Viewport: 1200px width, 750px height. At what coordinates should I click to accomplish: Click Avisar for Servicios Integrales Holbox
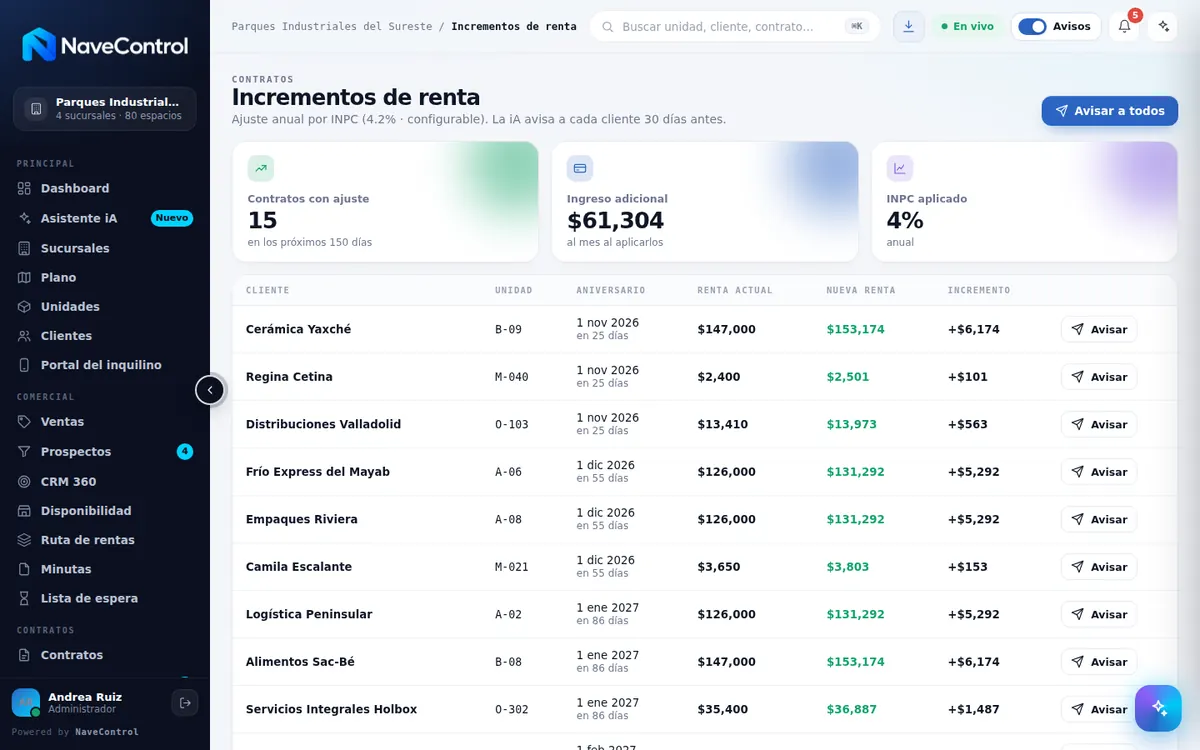point(1099,709)
